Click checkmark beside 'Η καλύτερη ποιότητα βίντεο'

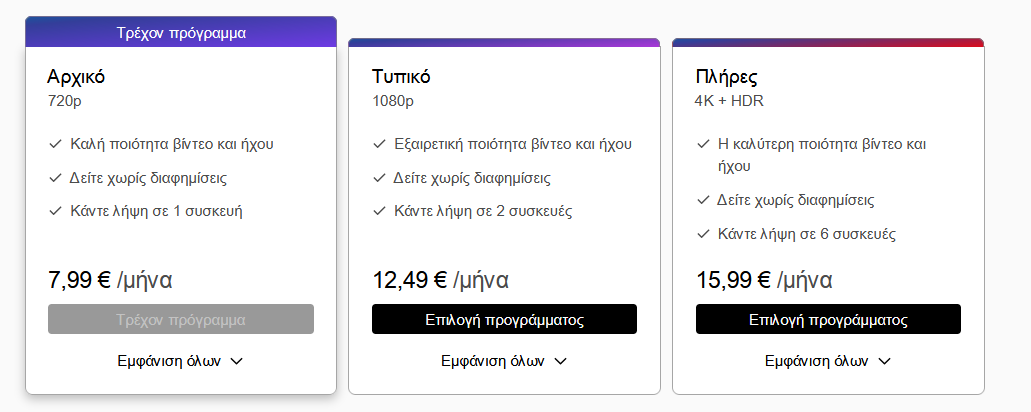pos(703,144)
